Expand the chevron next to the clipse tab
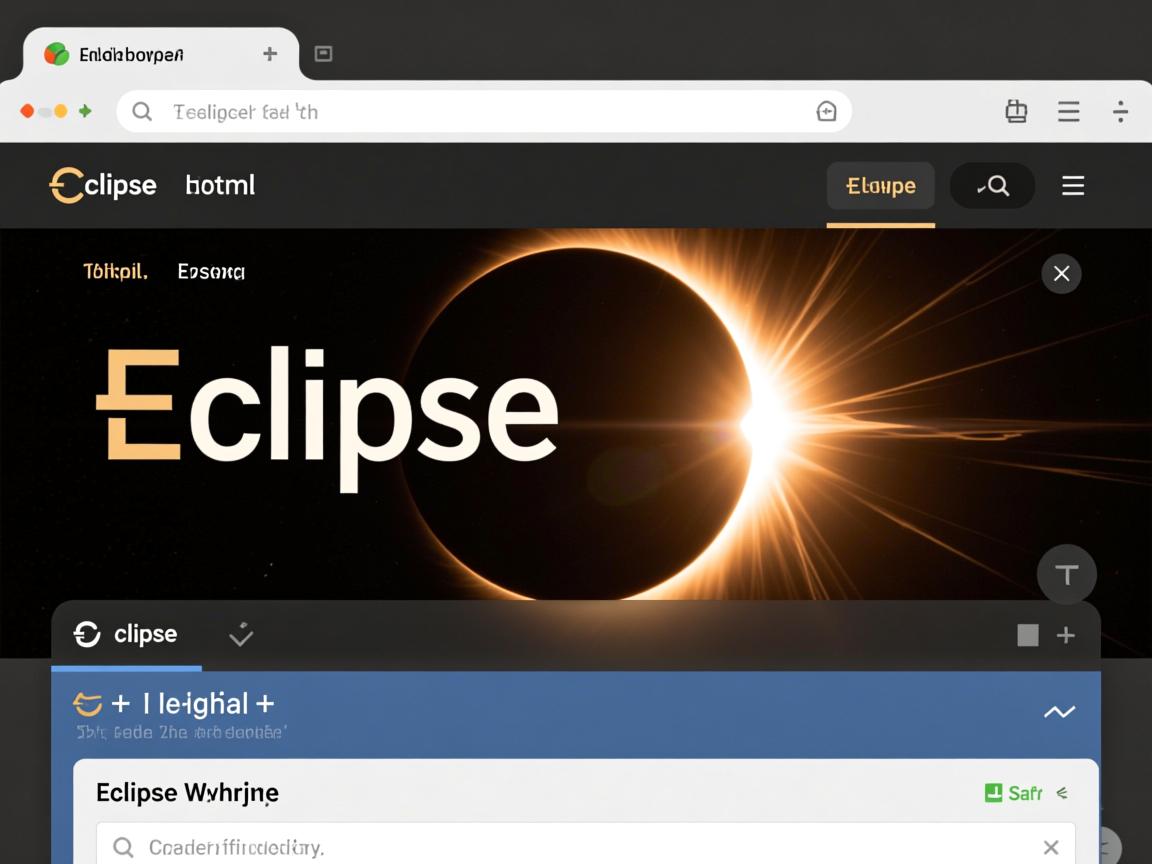 pyautogui.click(x=240, y=634)
